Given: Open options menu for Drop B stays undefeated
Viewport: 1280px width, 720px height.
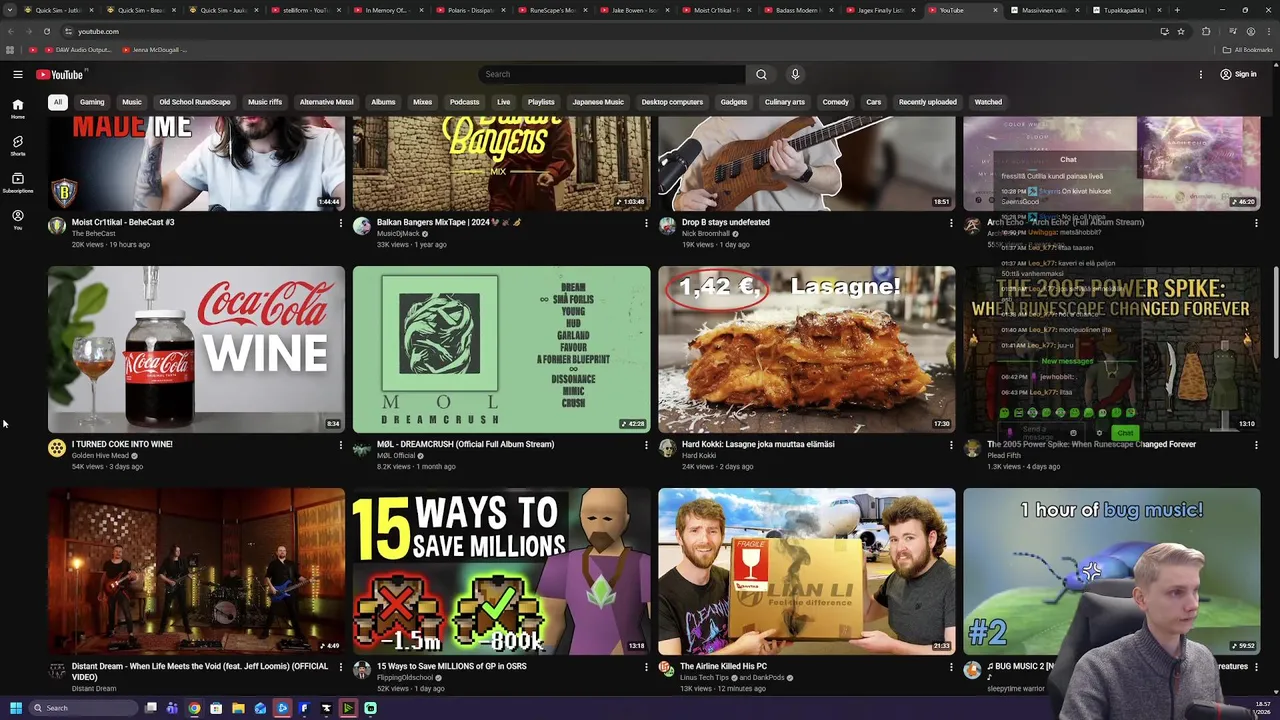Looking at the screenshot, I should point(951,223).
